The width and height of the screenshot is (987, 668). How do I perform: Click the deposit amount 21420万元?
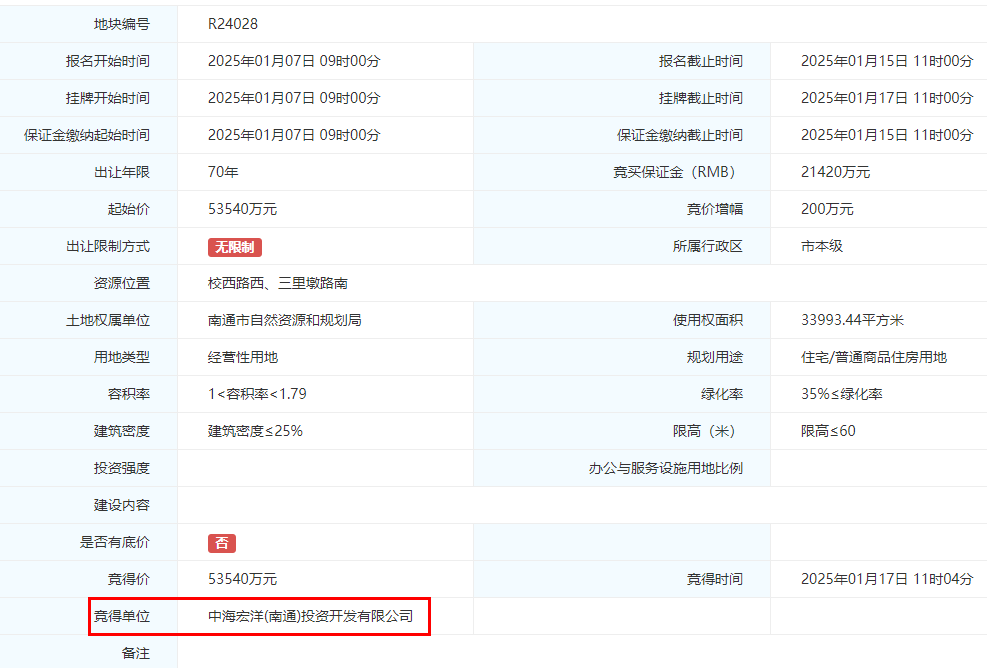835,172
